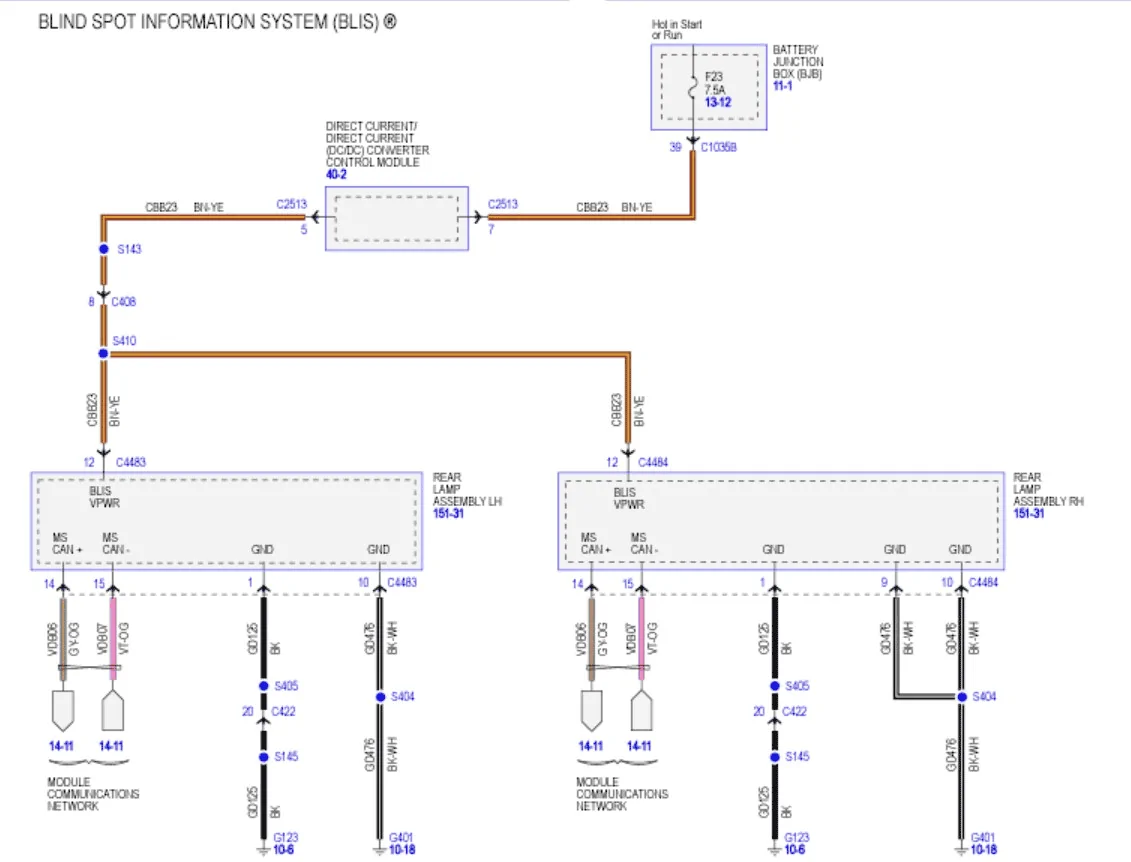1131x862 pixels.
Task: Click the S404 splice joining RH pins 9 and 10
Action: [961, 697]
